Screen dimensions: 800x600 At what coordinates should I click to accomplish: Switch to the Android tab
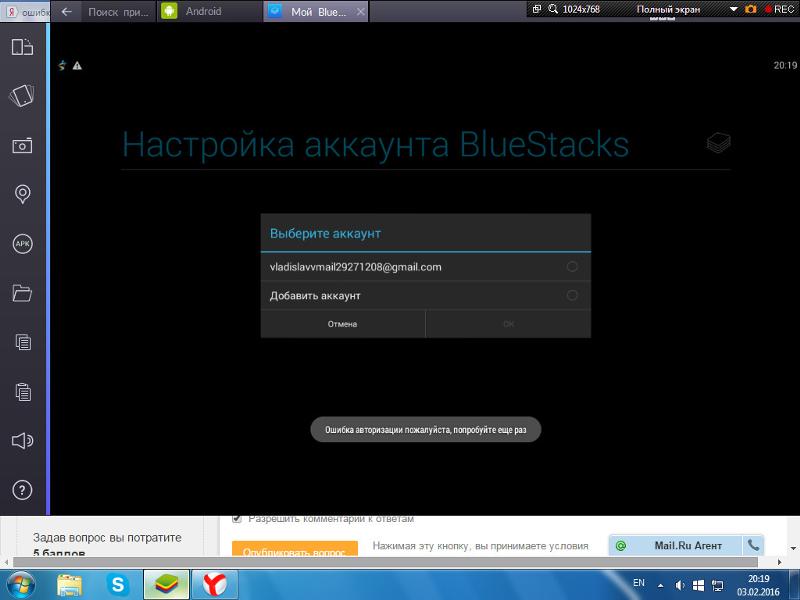click(203, 12)
